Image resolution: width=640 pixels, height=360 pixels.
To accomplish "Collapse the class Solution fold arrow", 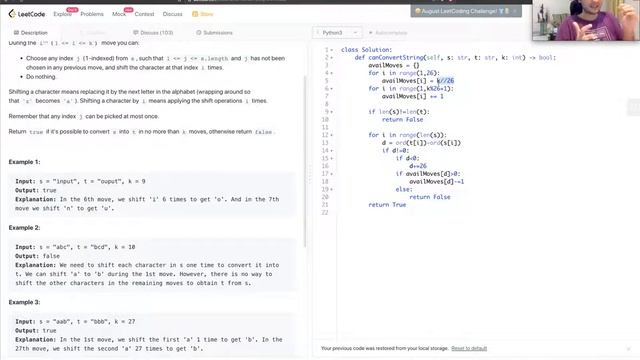I will point(332,50).
